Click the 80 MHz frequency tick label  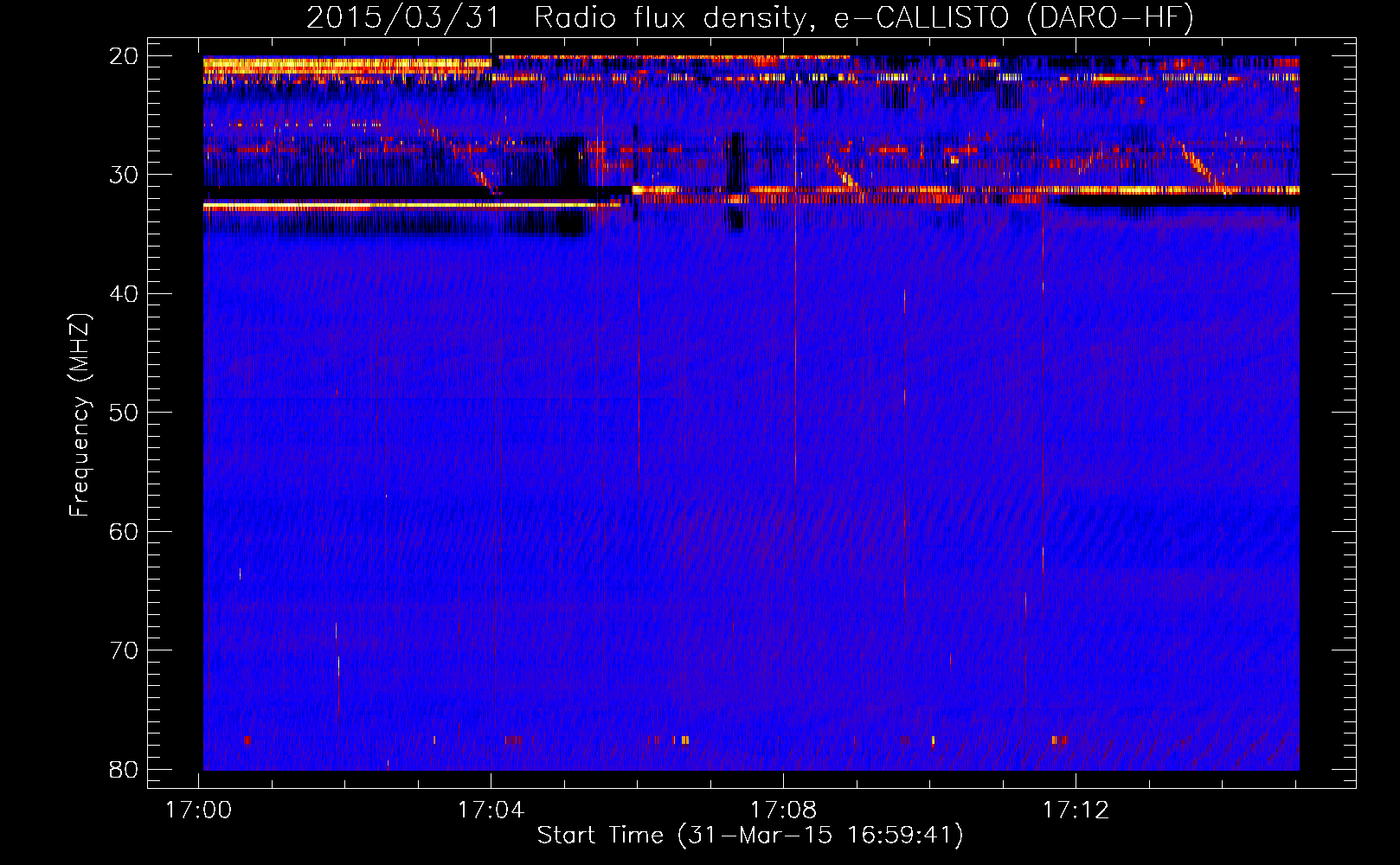(x=125, y=769)
